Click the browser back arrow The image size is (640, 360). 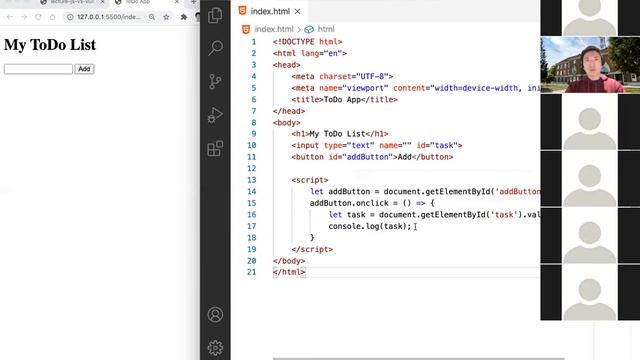(10, 17)
